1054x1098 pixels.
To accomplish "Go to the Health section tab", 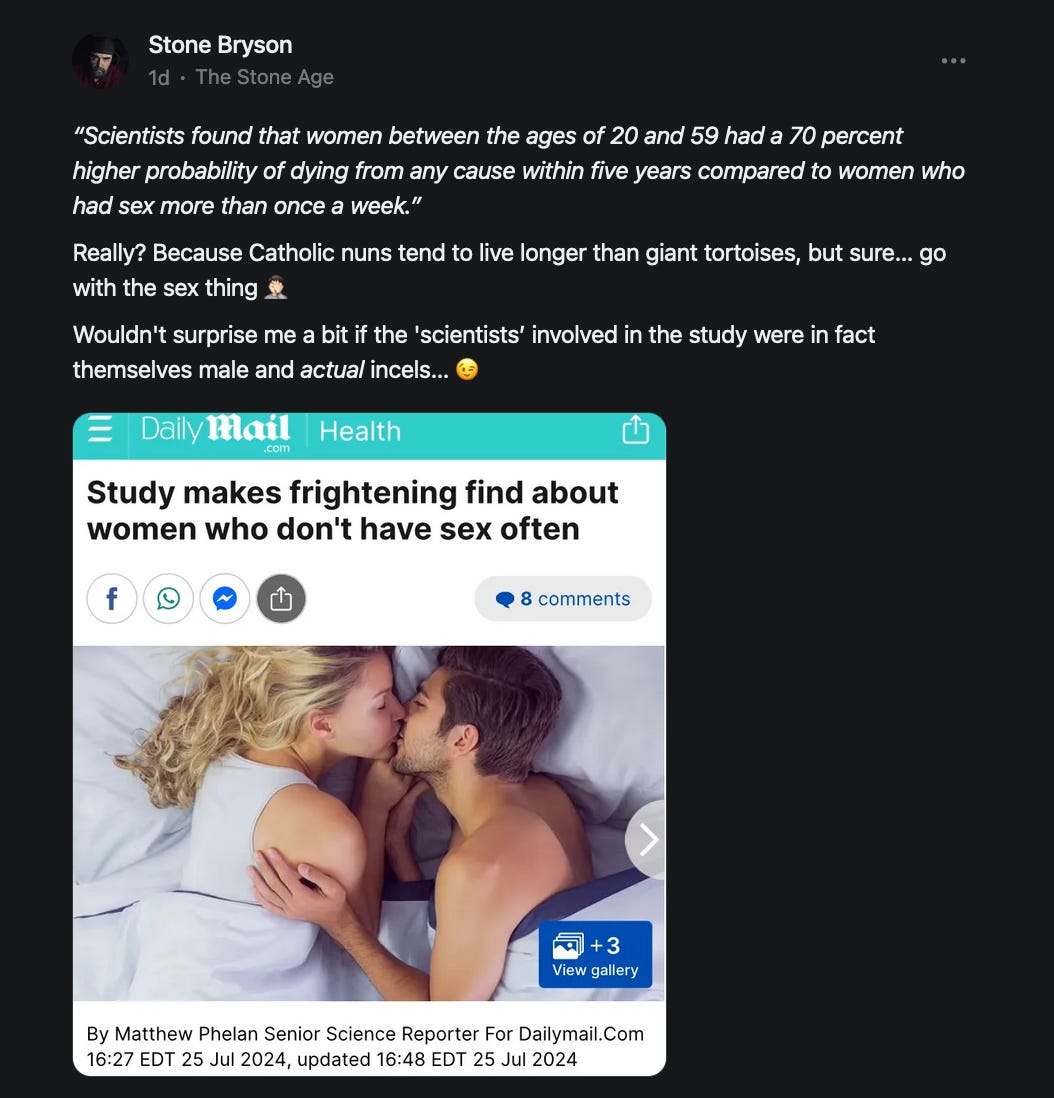I will [x=360, y=431].
